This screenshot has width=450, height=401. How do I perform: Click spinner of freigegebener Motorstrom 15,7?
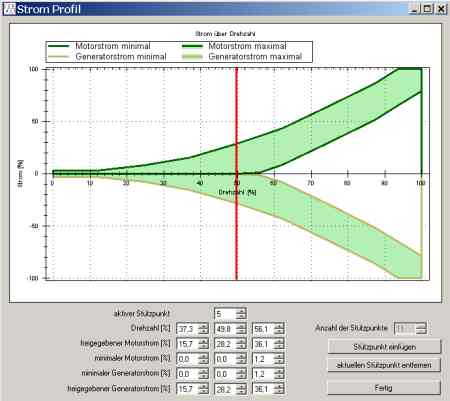203,344
